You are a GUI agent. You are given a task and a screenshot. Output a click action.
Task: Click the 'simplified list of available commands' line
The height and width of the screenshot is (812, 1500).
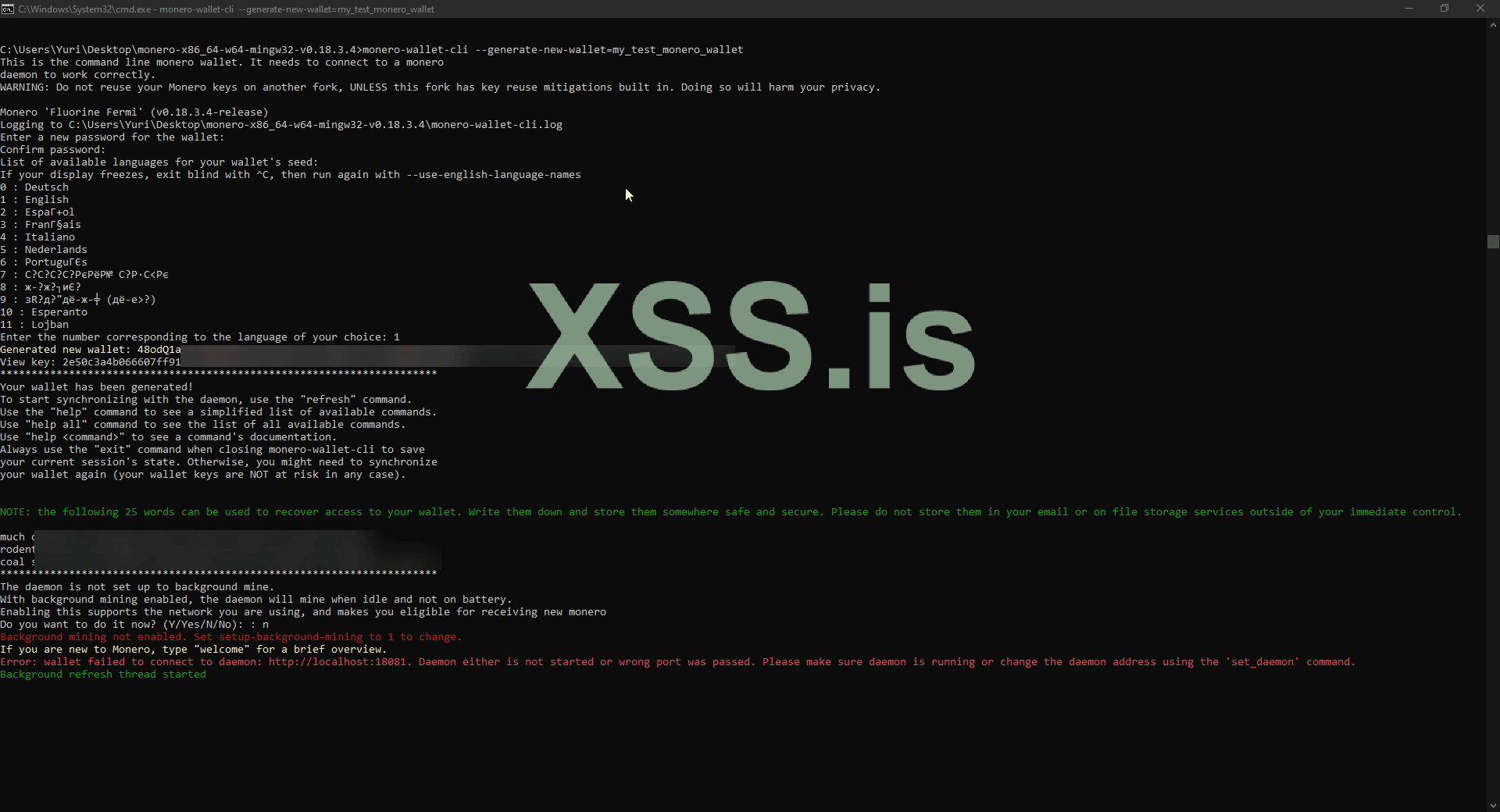coord(219,412)
